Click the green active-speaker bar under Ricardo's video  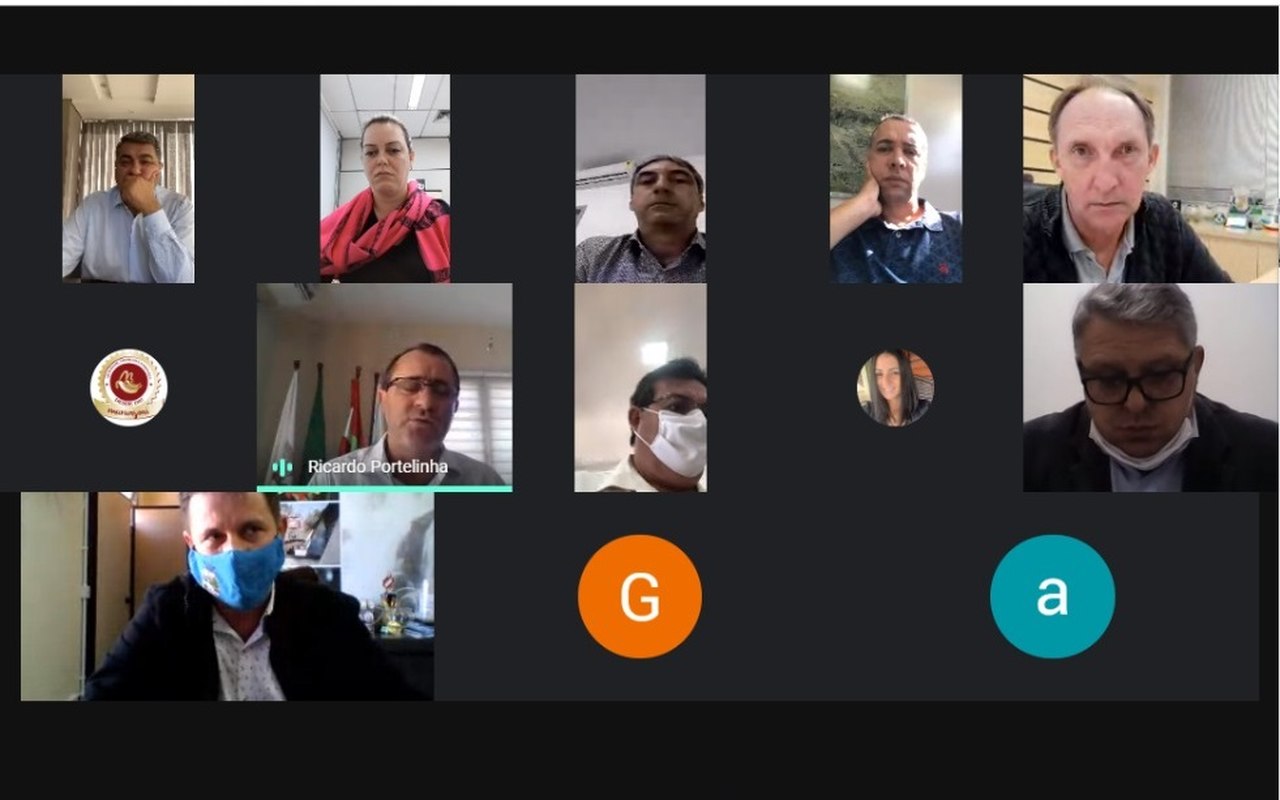(x=384, y=489)
